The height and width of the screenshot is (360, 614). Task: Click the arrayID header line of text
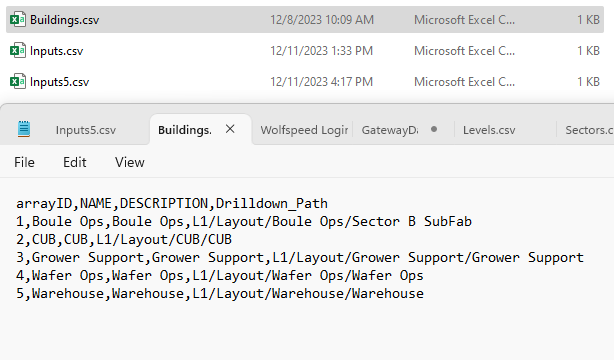(172, 203)
